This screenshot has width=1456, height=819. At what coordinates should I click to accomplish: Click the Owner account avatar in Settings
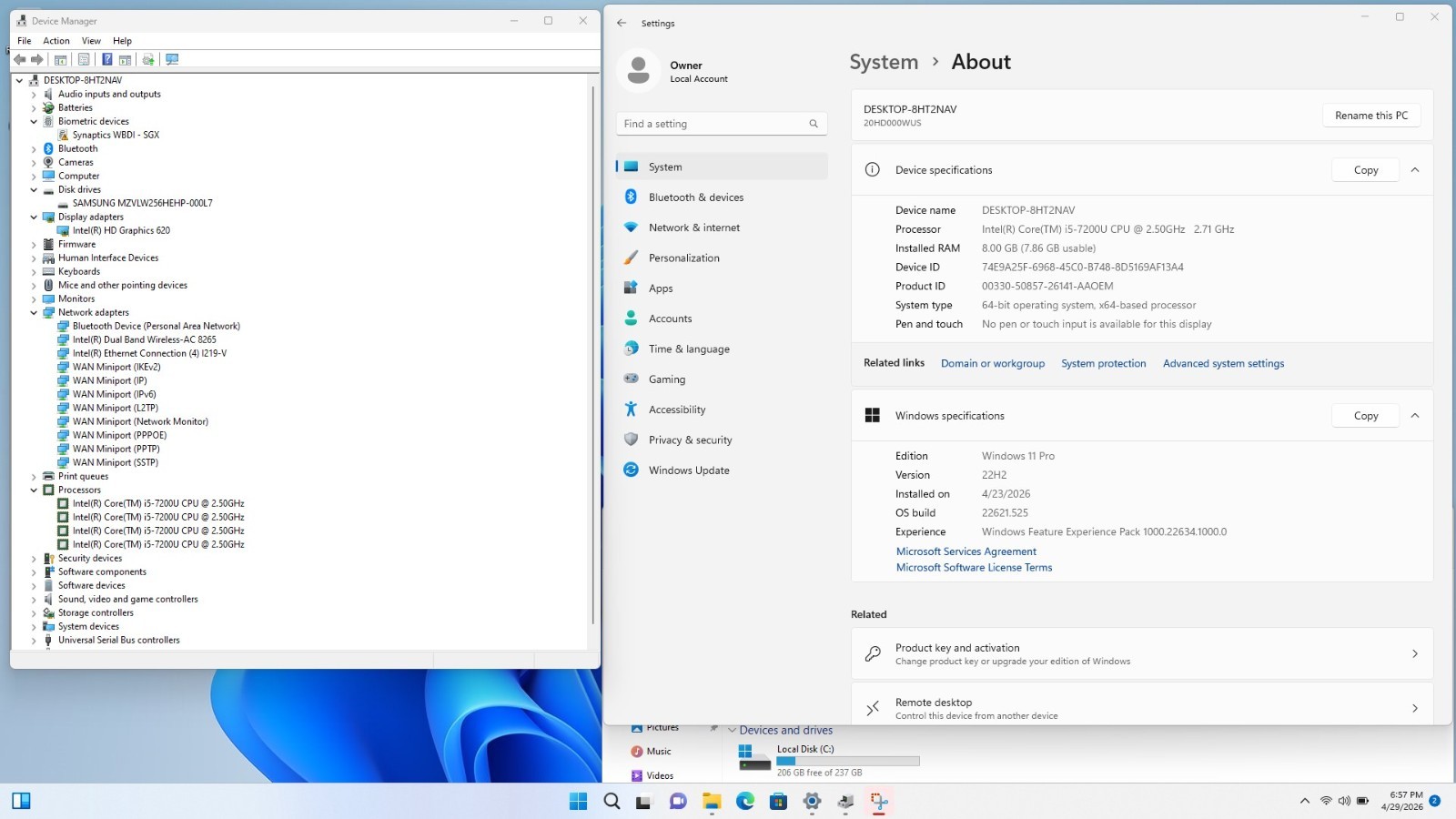(x=639, y=71)
